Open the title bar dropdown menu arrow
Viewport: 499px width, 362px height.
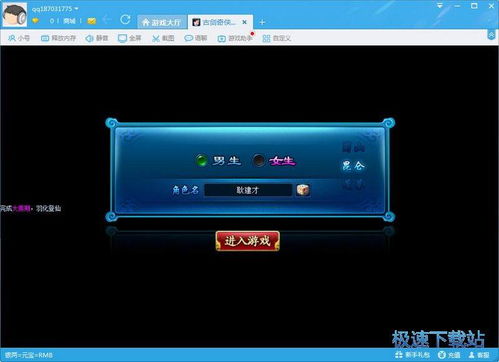[440, 6]
